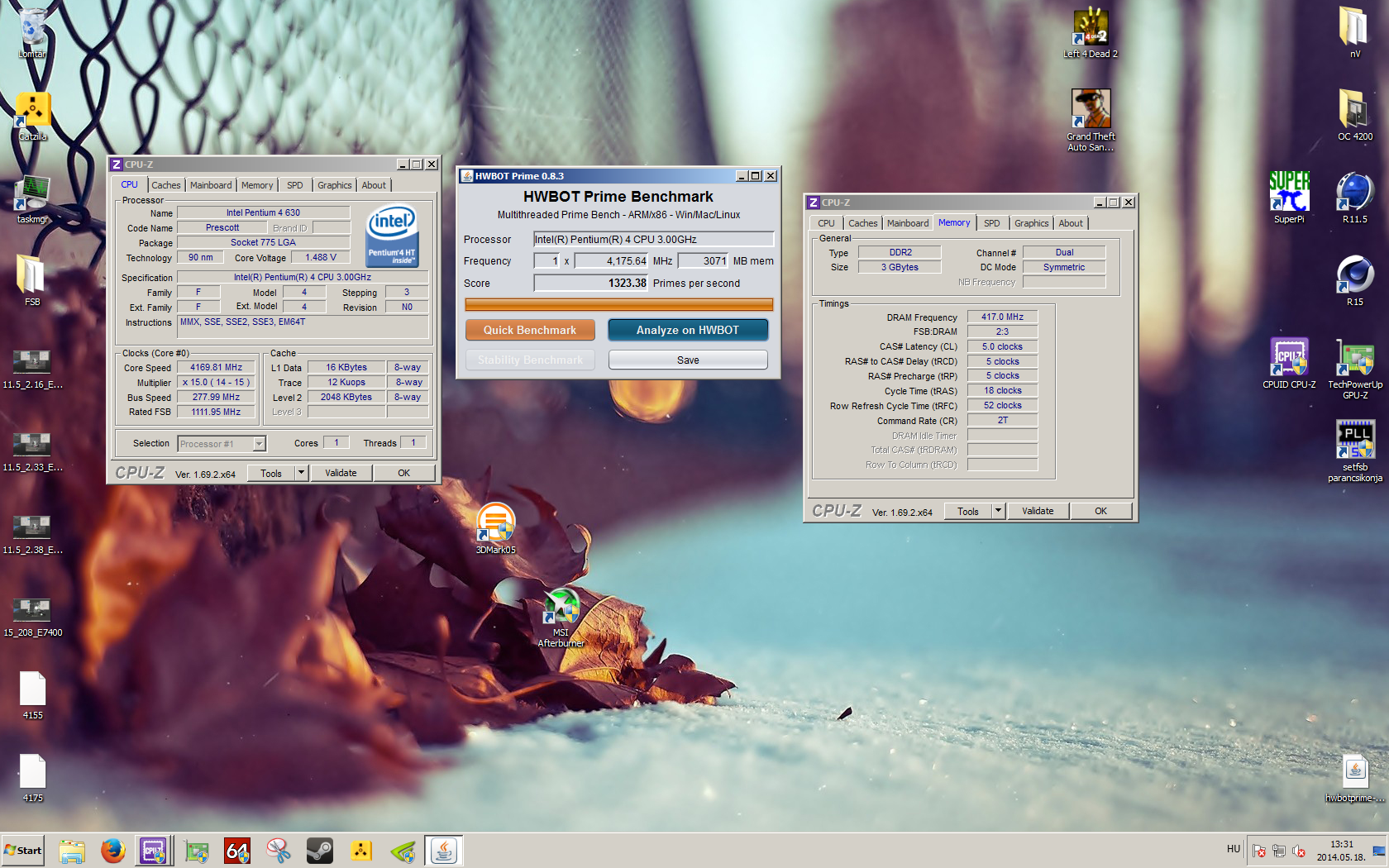Switch to Caches tab in left CPU-Z
Screen dimensions: 1389x868
166,185
